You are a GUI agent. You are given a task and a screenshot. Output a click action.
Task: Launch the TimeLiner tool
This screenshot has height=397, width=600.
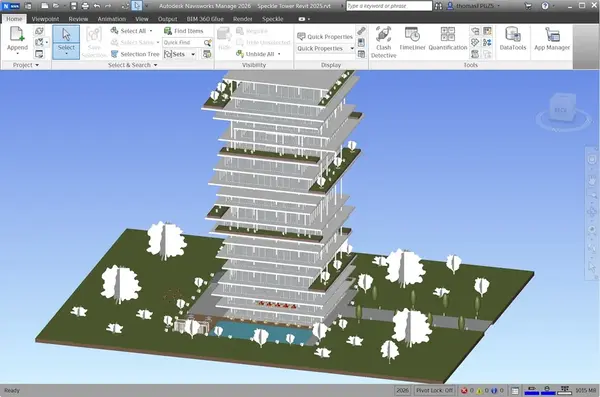coord(412,39)
